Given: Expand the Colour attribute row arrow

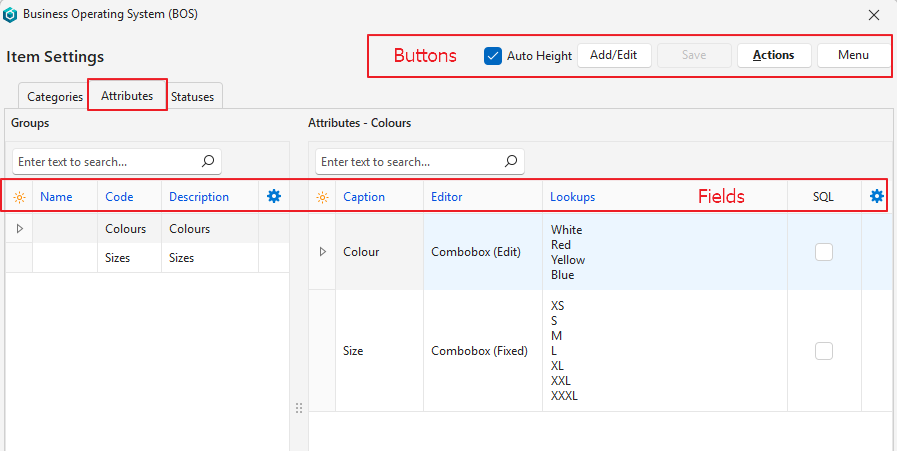Looking at the screenshot, I should coord(322,252).
